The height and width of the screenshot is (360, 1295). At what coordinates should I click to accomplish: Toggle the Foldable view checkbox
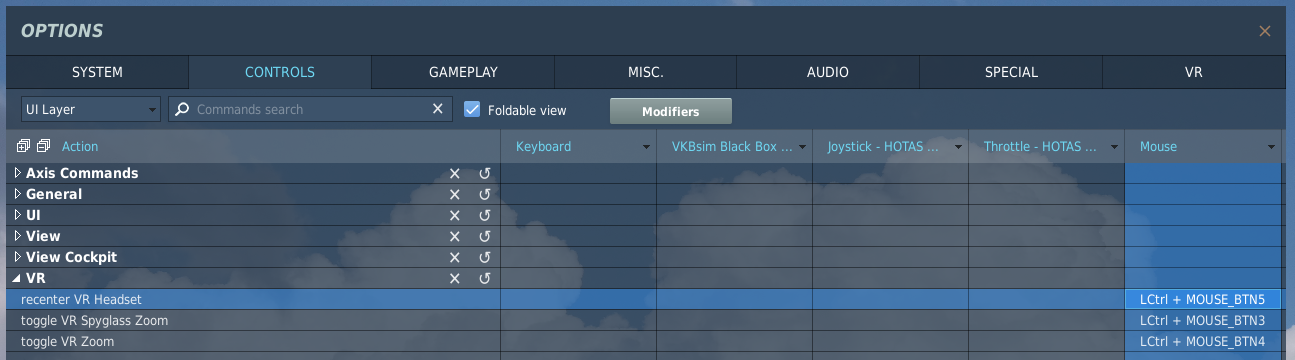pyautogui.click(x=472, y=109)
